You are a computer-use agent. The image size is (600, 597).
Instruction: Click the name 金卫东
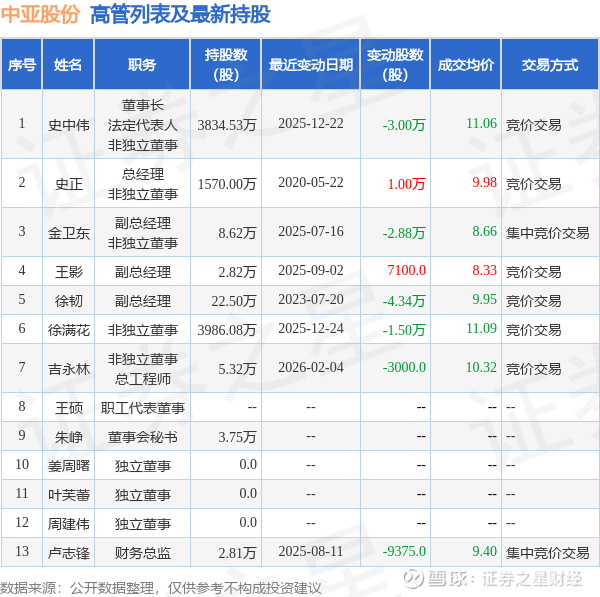point(68,233)
